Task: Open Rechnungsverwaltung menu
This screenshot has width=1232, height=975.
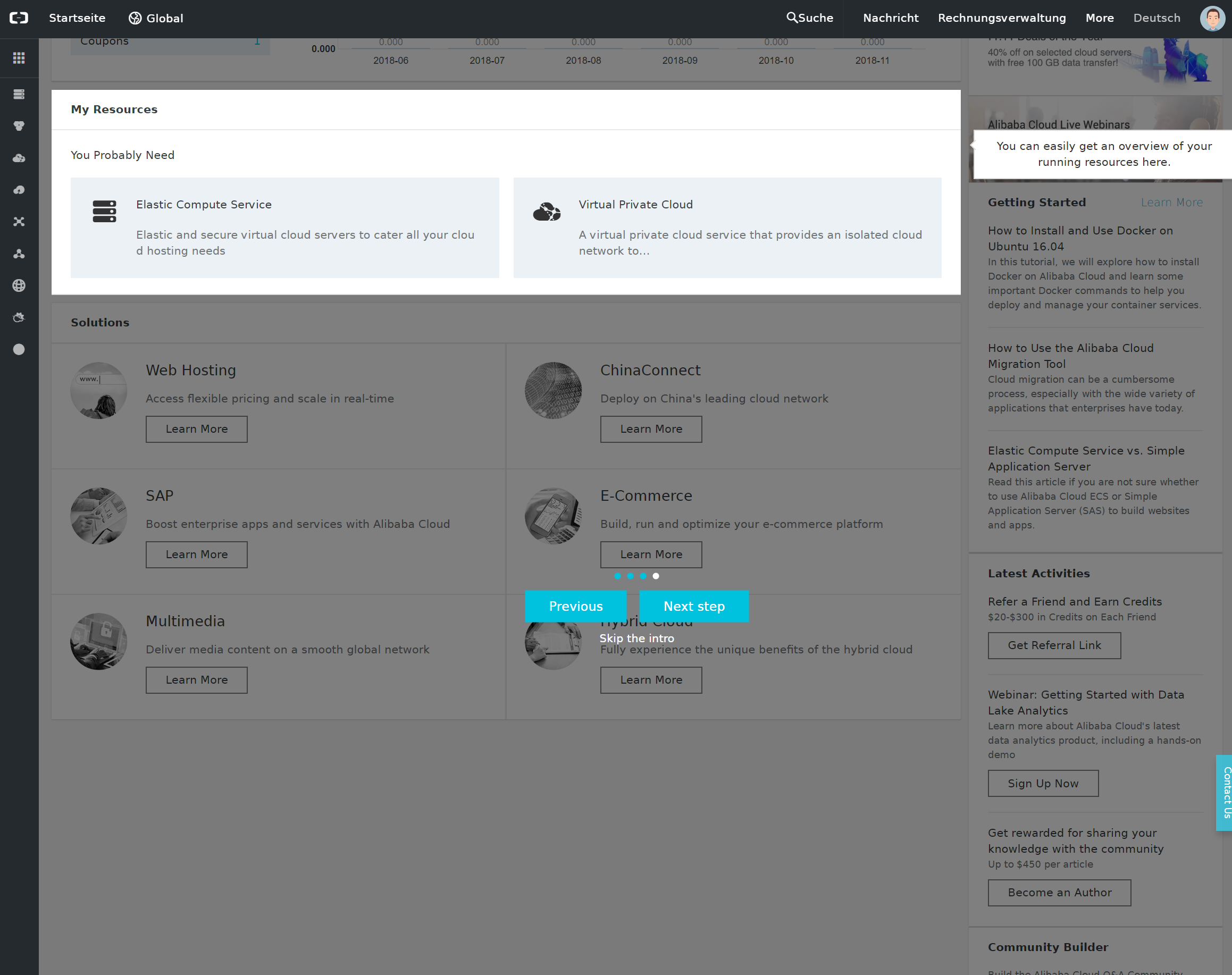Action: pyautogui.click(x=1002, y=18)
